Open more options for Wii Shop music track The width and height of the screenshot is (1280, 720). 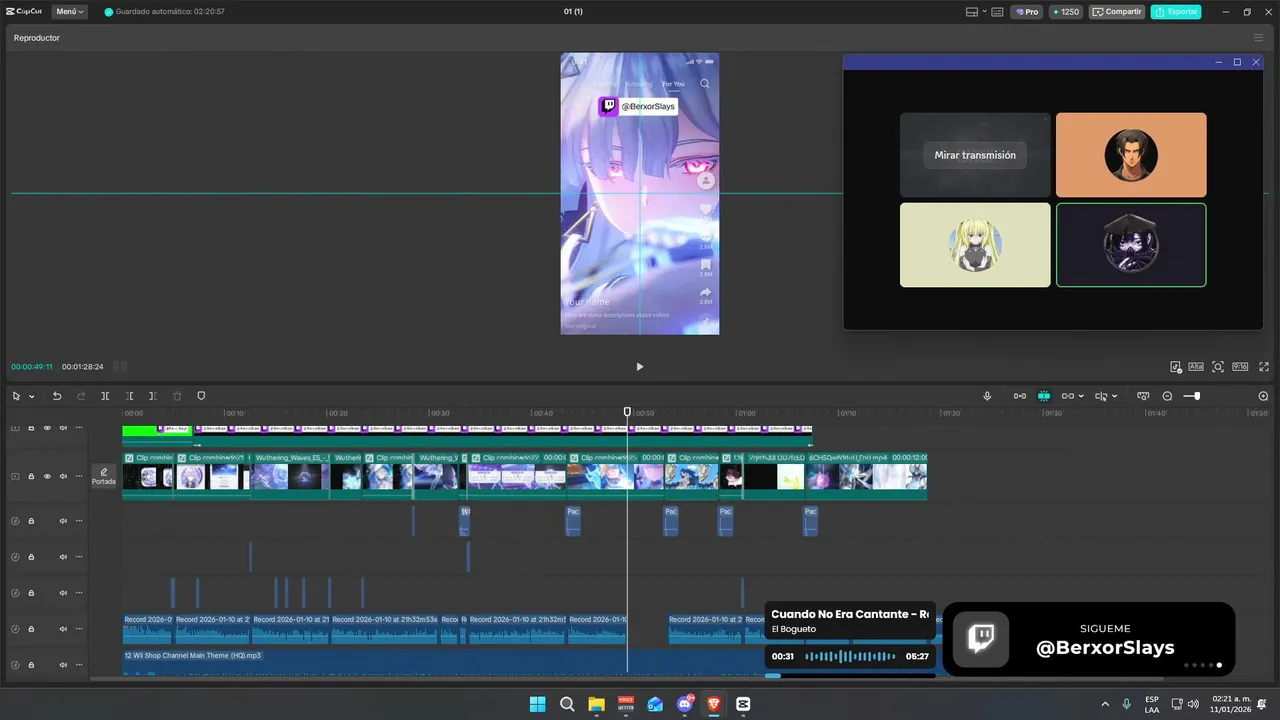click(x=79, y=664)
